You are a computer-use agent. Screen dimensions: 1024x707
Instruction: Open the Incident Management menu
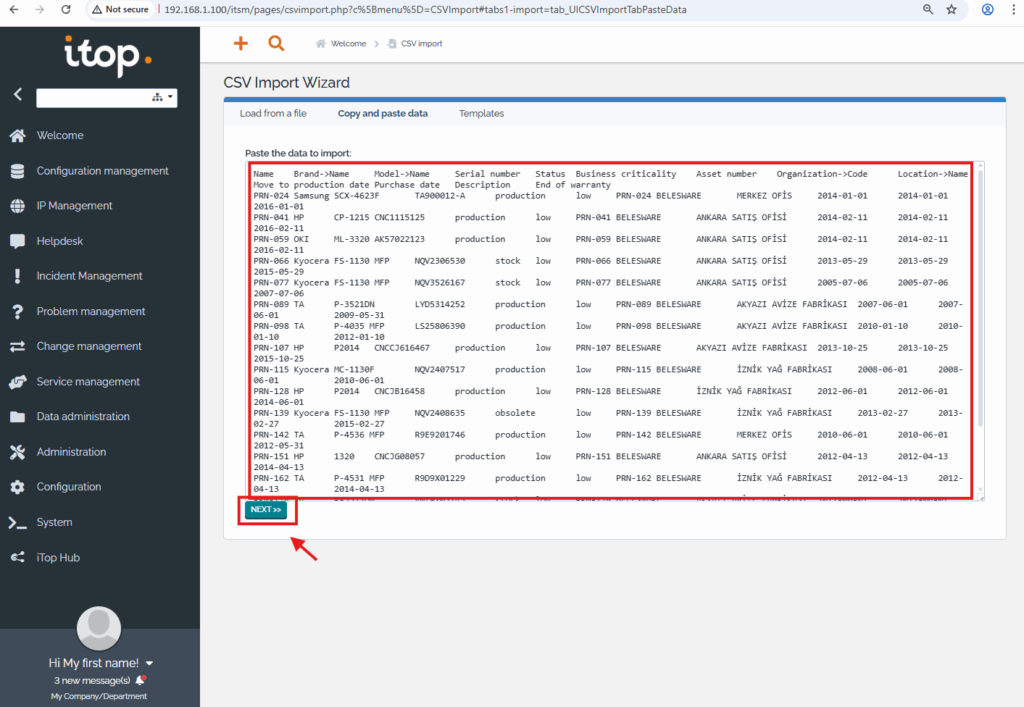[x=89, y=276]
